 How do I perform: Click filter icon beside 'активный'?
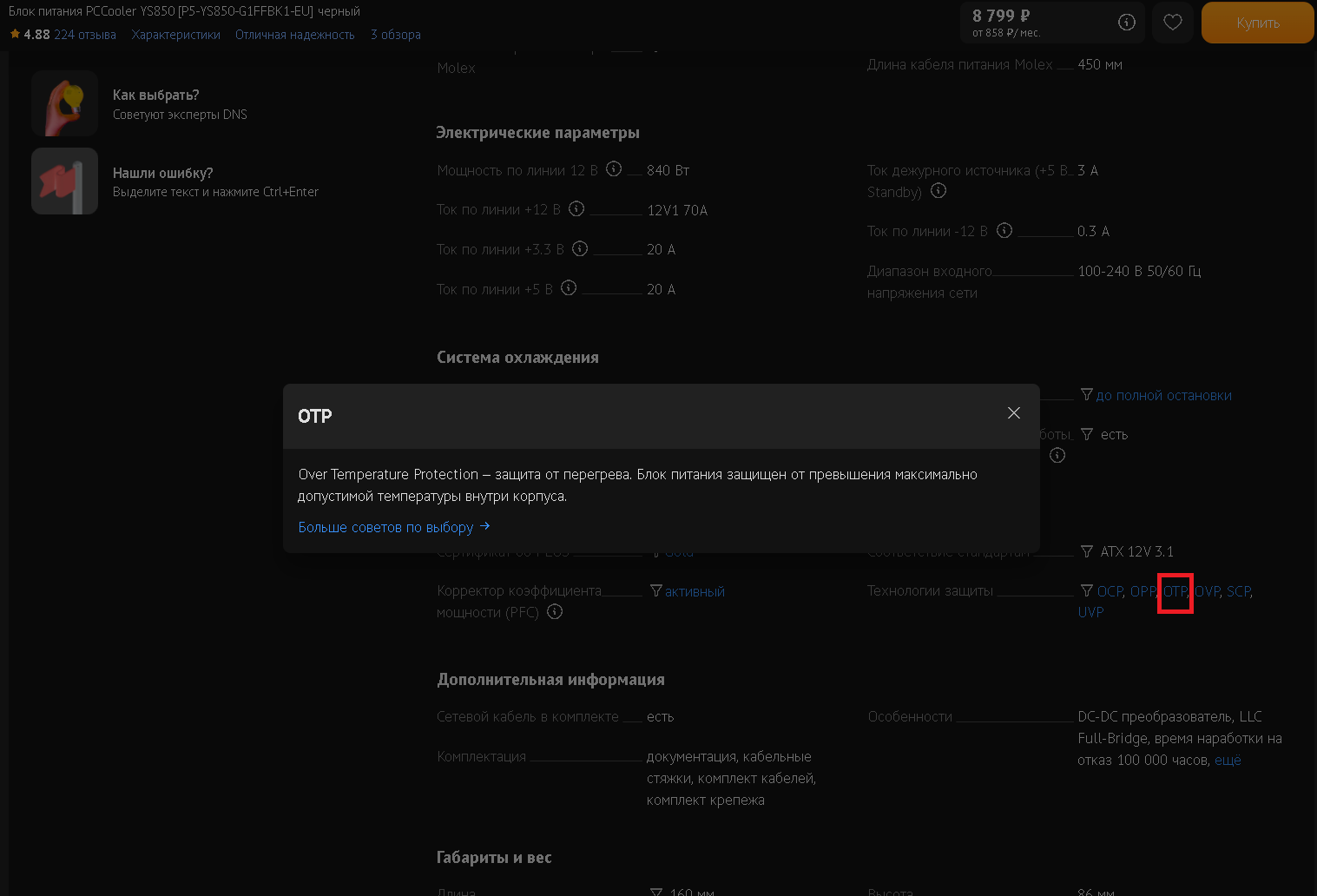[x=656, y=590]
